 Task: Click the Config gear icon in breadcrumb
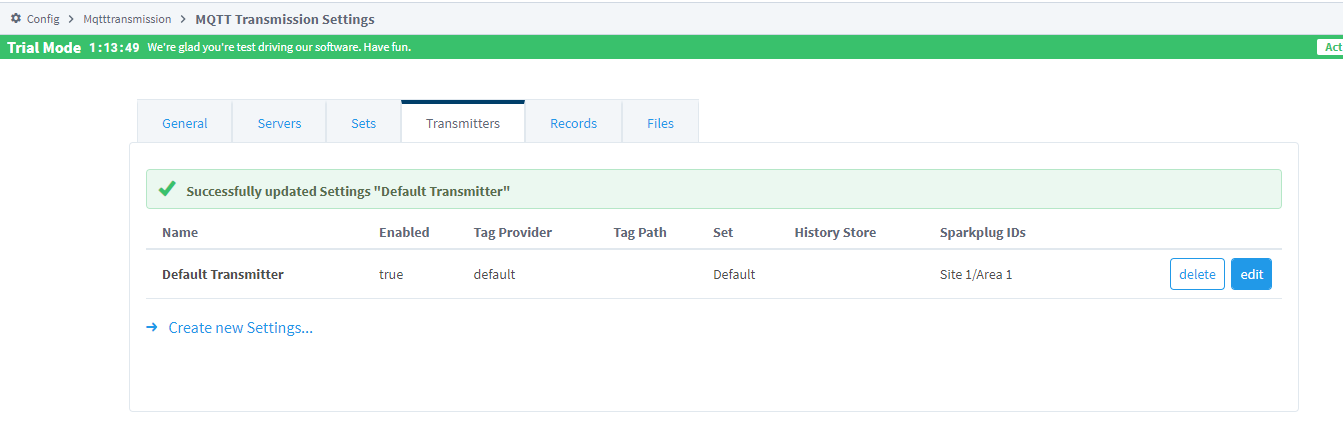pyautogui.click(x=16, y=18)
